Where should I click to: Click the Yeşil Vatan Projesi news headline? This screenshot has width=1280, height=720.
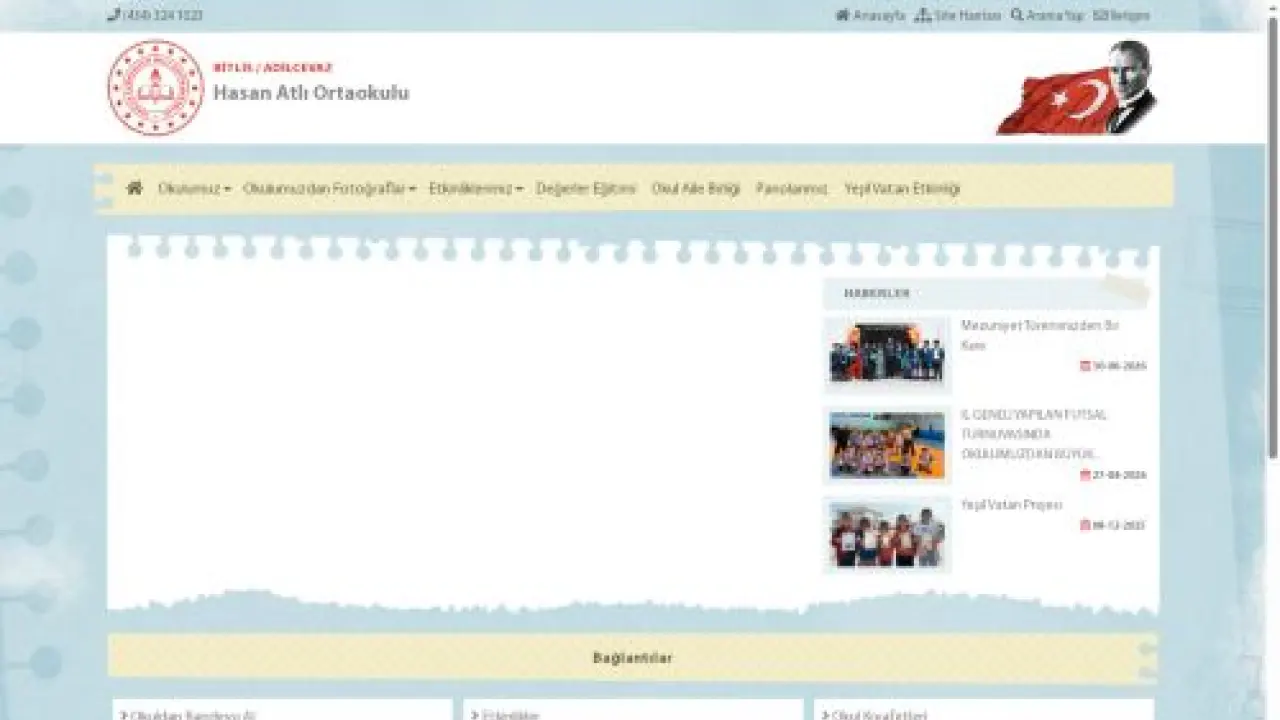click(x=1011, y=505)
